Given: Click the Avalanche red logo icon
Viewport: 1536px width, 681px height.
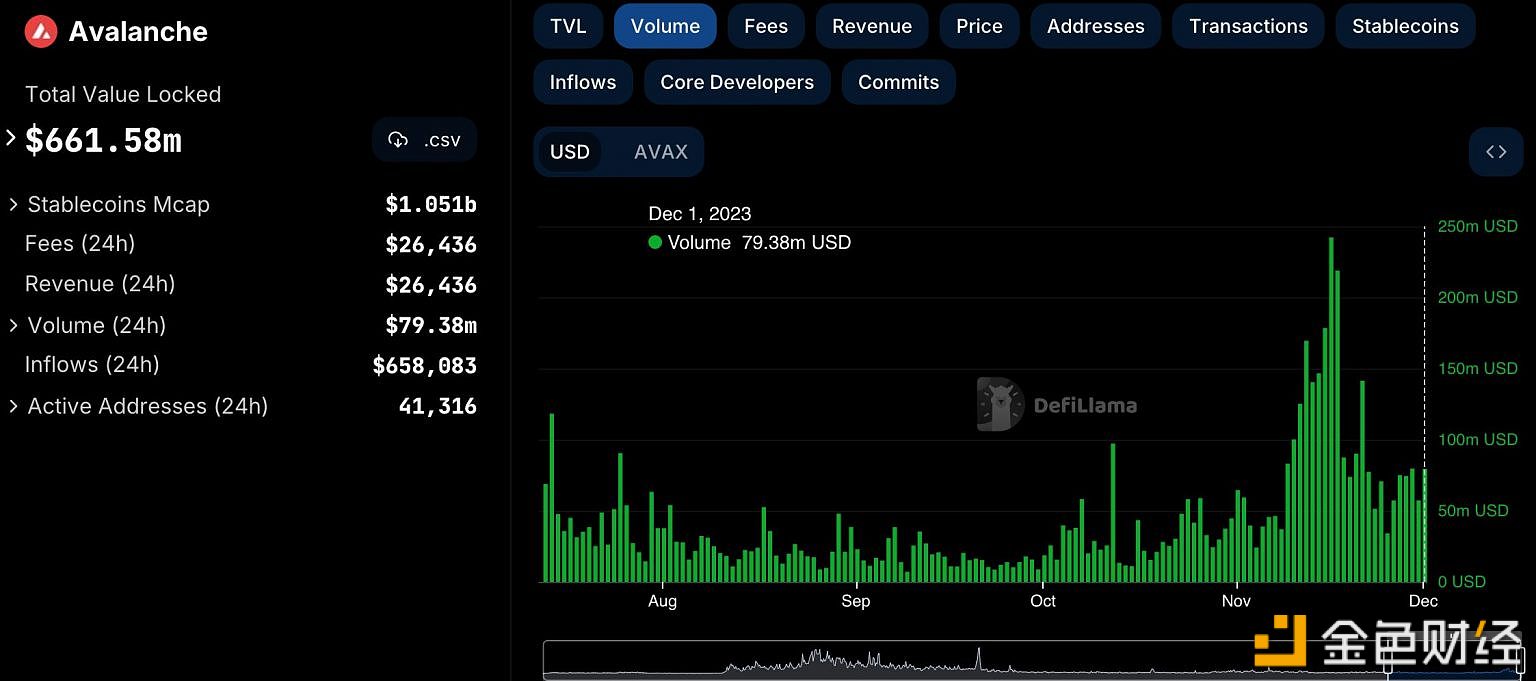Looking at the screenshot, I should click(41, 31).
